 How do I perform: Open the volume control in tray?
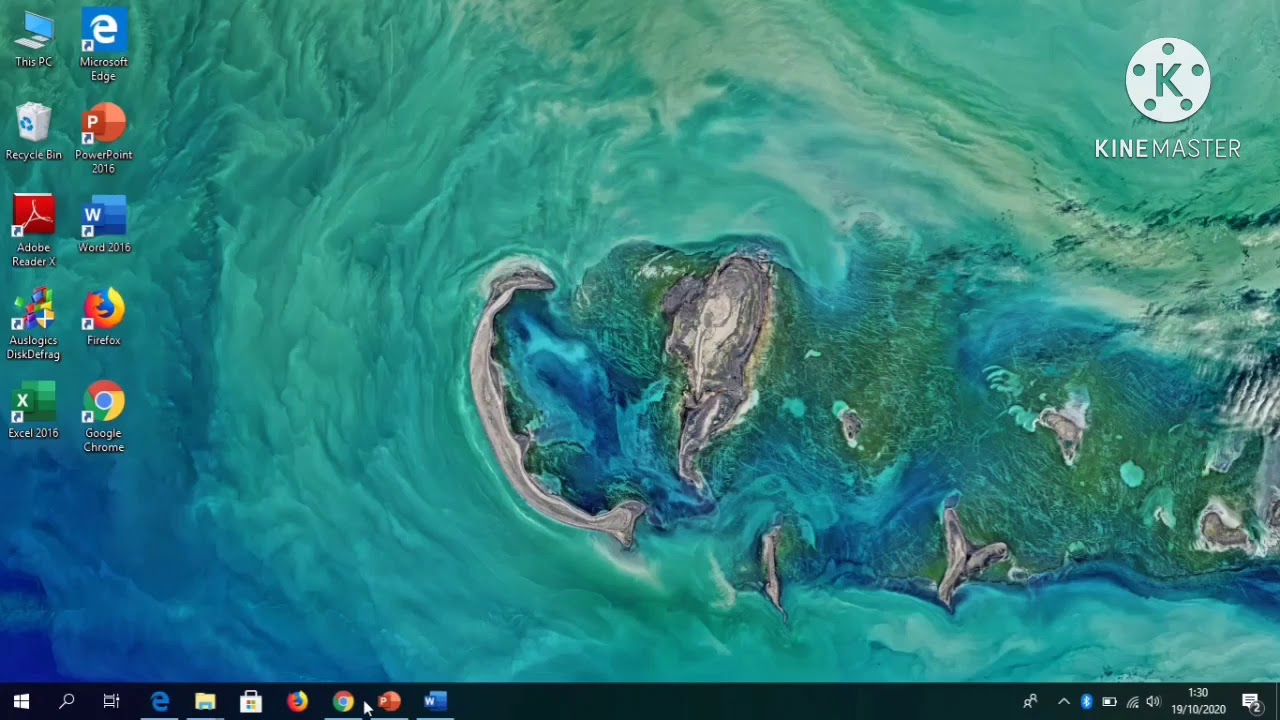pyautogui.click(x=1154, y=702)
